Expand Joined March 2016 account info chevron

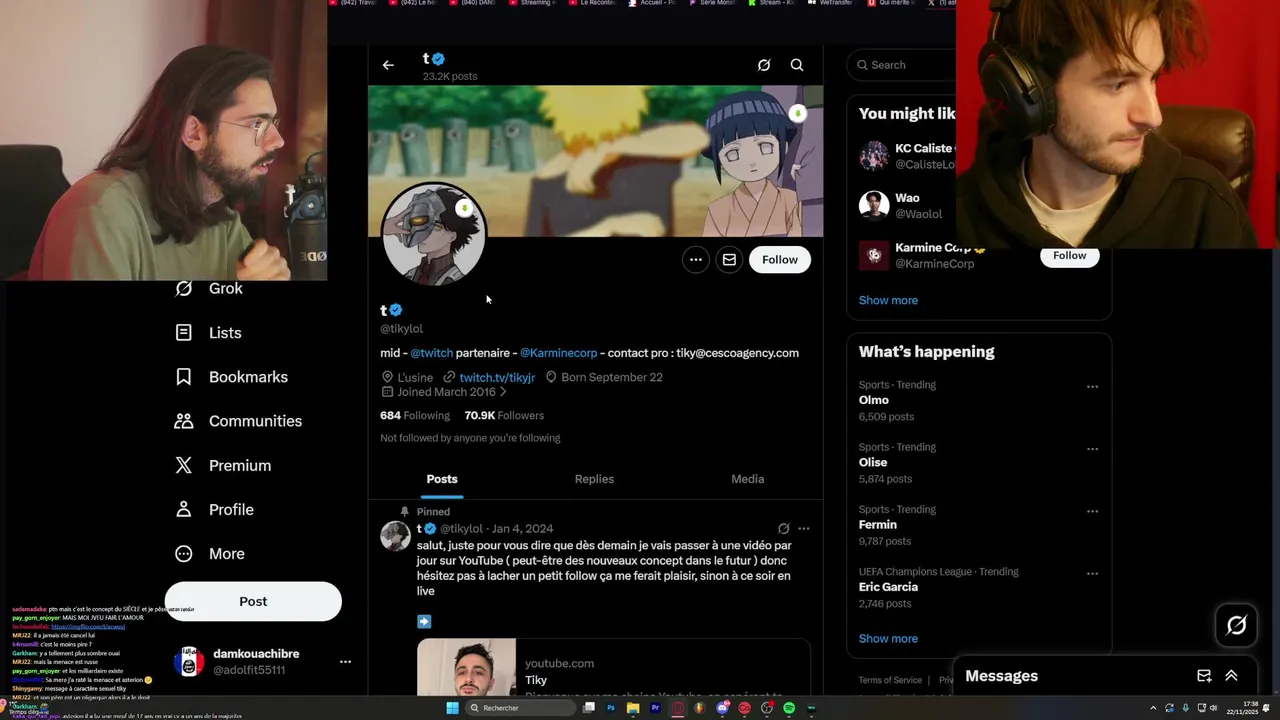[503, 392]
